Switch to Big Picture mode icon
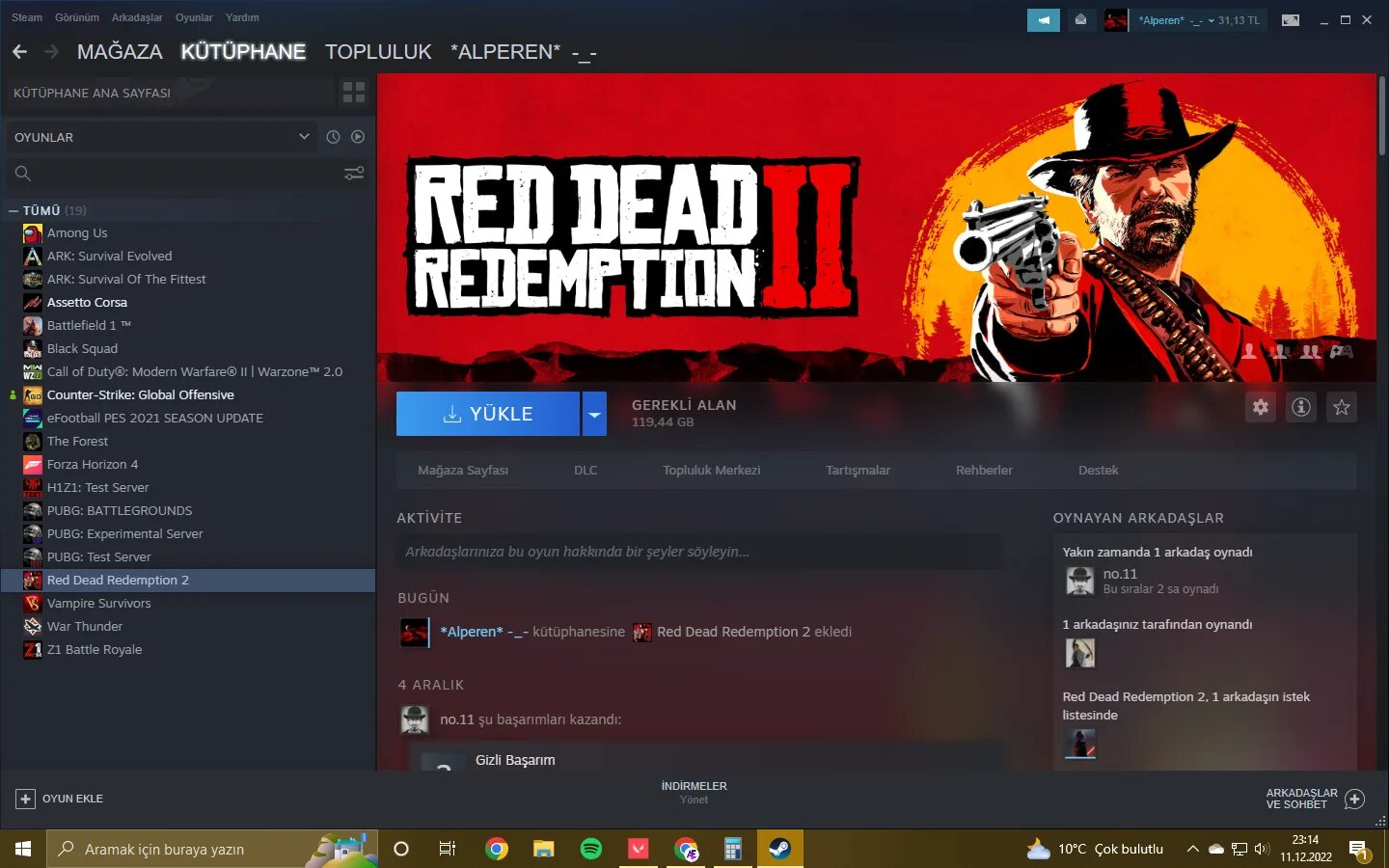The width and height of the screenshot is (1389, 868). [x=1290, y=20]
